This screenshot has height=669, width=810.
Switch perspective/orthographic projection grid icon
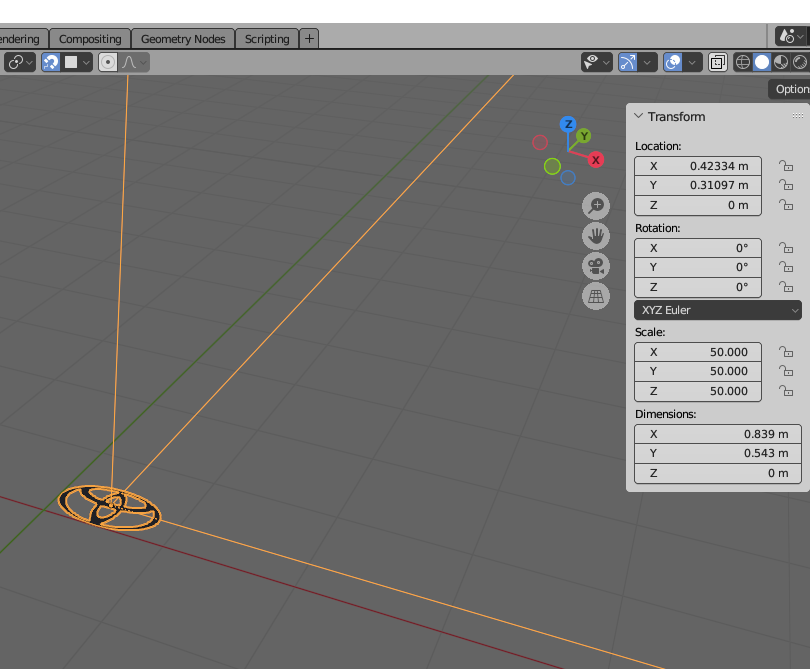coord(596,296)
